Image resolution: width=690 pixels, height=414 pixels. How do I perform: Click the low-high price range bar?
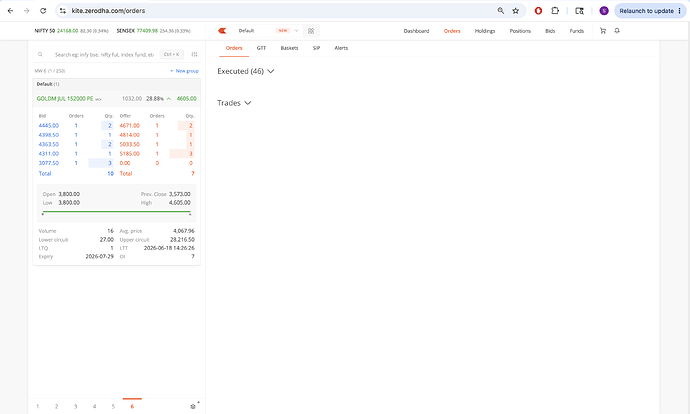point(116,212)
